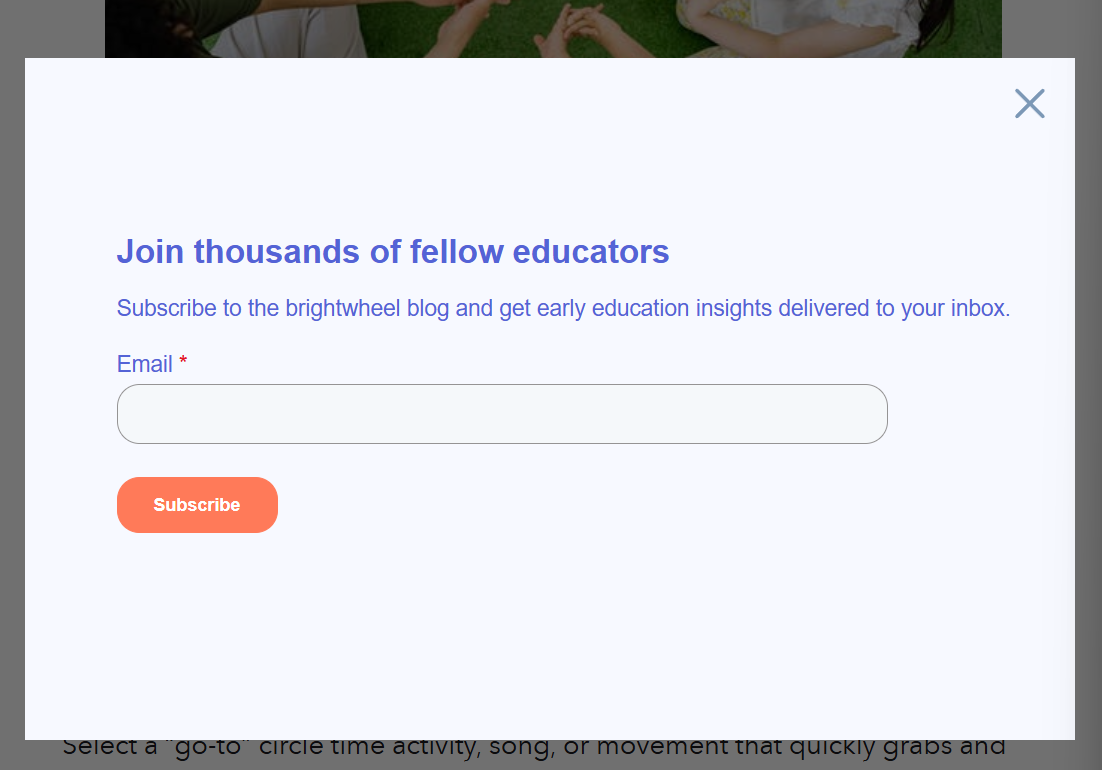Click the word "Join" in the heading

pyautogui.click(x=150, y=252)
